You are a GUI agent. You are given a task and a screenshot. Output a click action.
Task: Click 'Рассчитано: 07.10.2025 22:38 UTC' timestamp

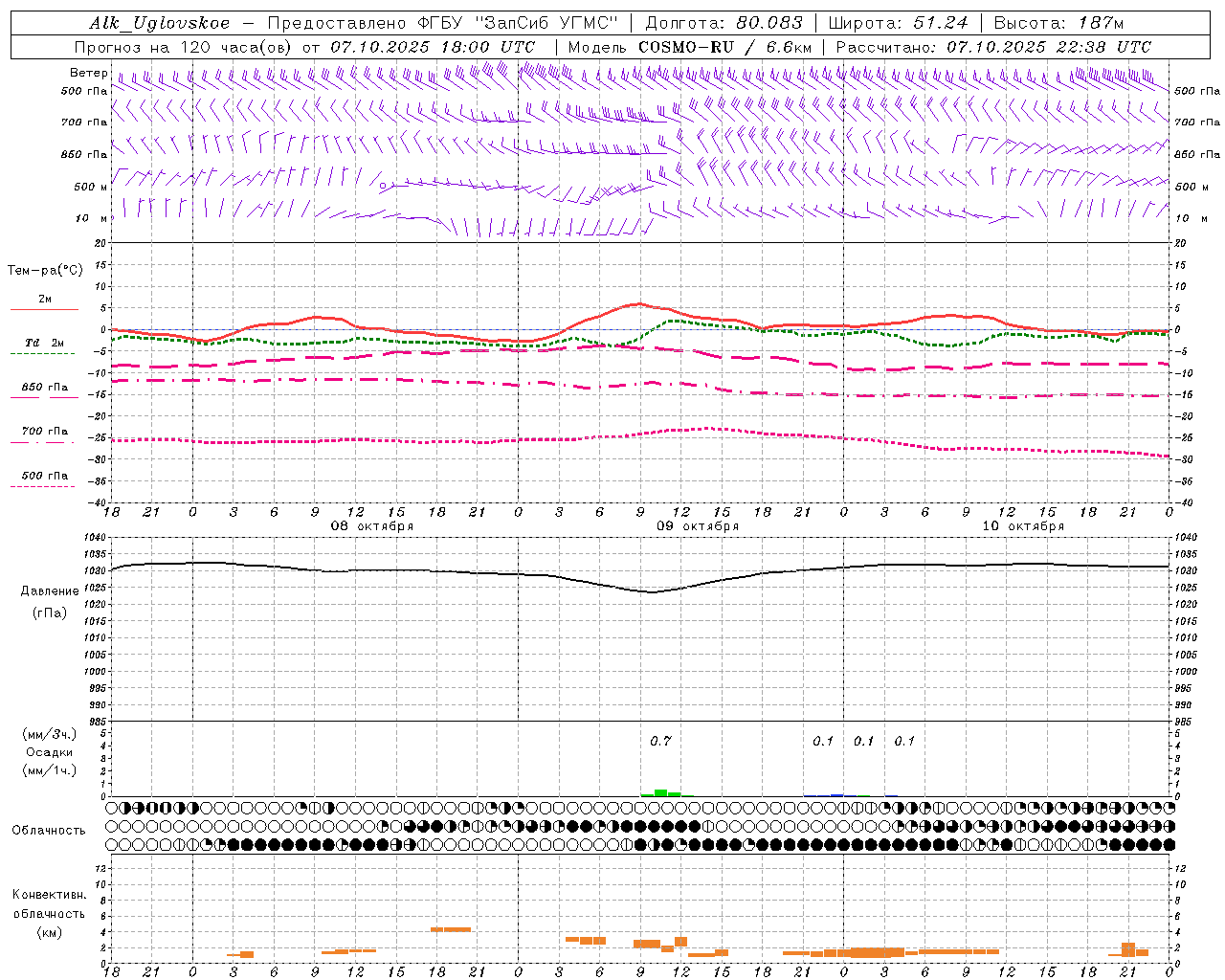(993, 47)
